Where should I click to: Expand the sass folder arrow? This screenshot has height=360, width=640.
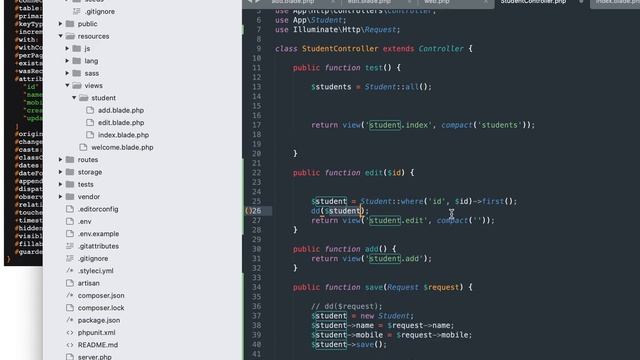pos(67,73)
